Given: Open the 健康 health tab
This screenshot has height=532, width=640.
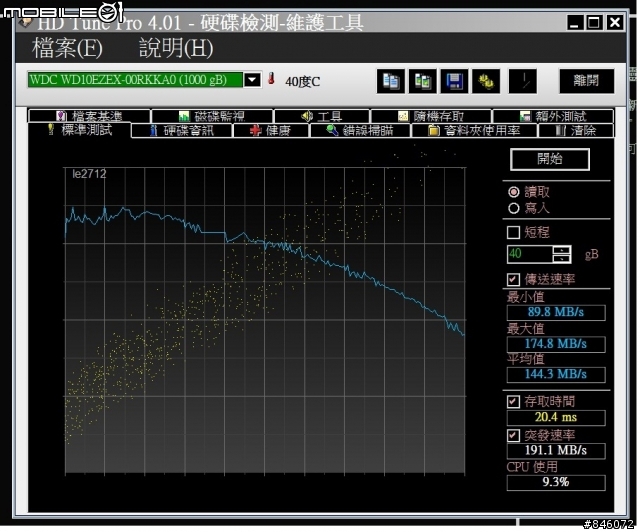Looking at the screenshot, I should tap(271, 131).
